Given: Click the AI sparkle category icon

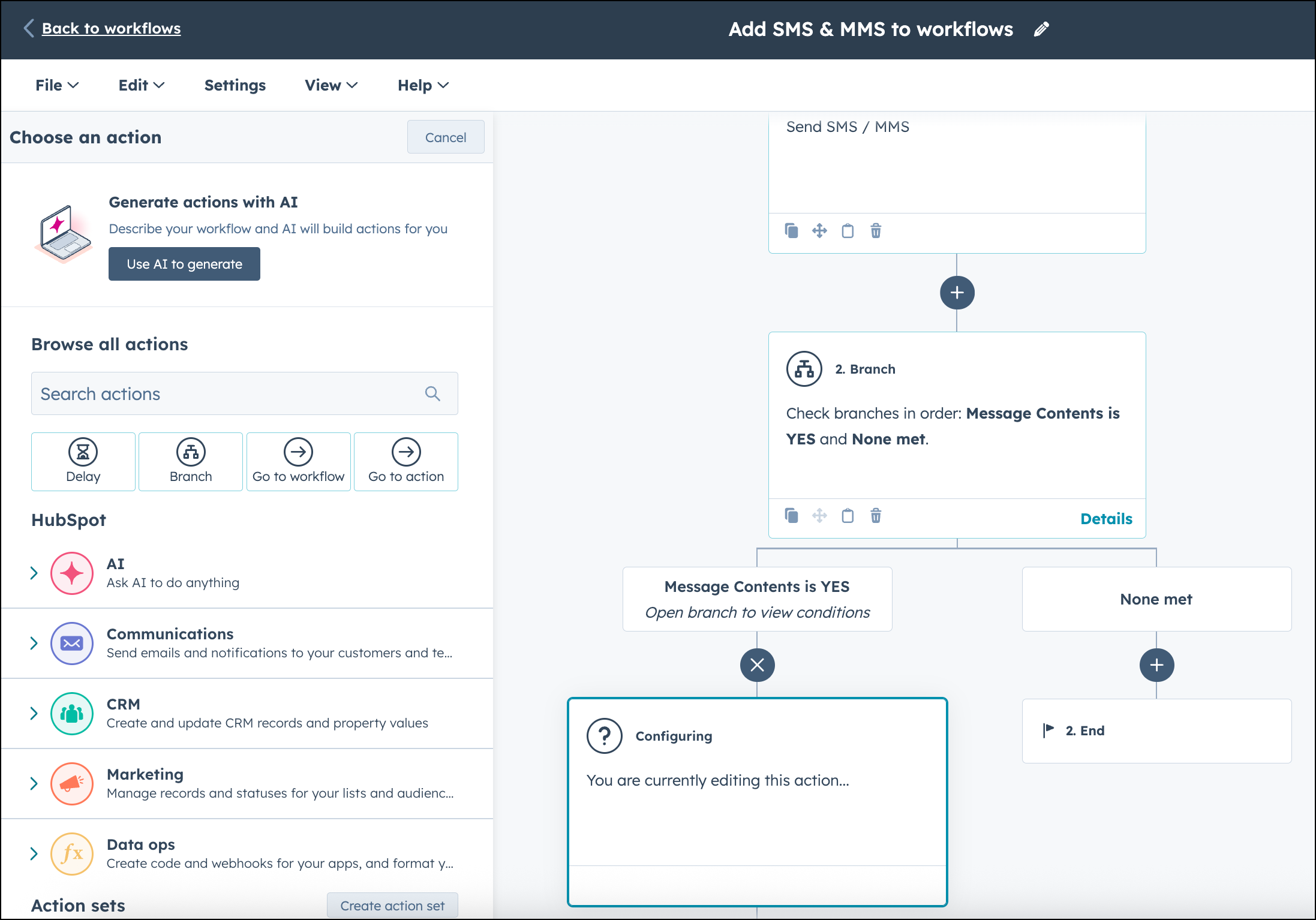Looking at the screenshot, I should (72, 573).
